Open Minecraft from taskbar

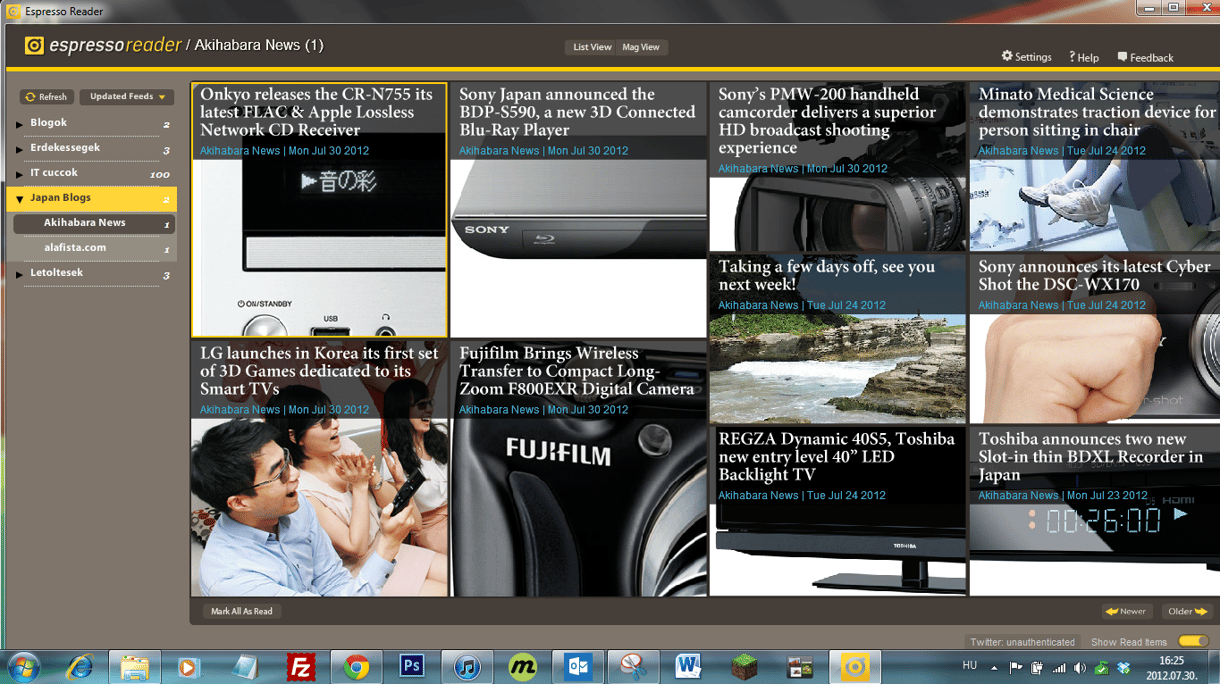tap(743, 666)
